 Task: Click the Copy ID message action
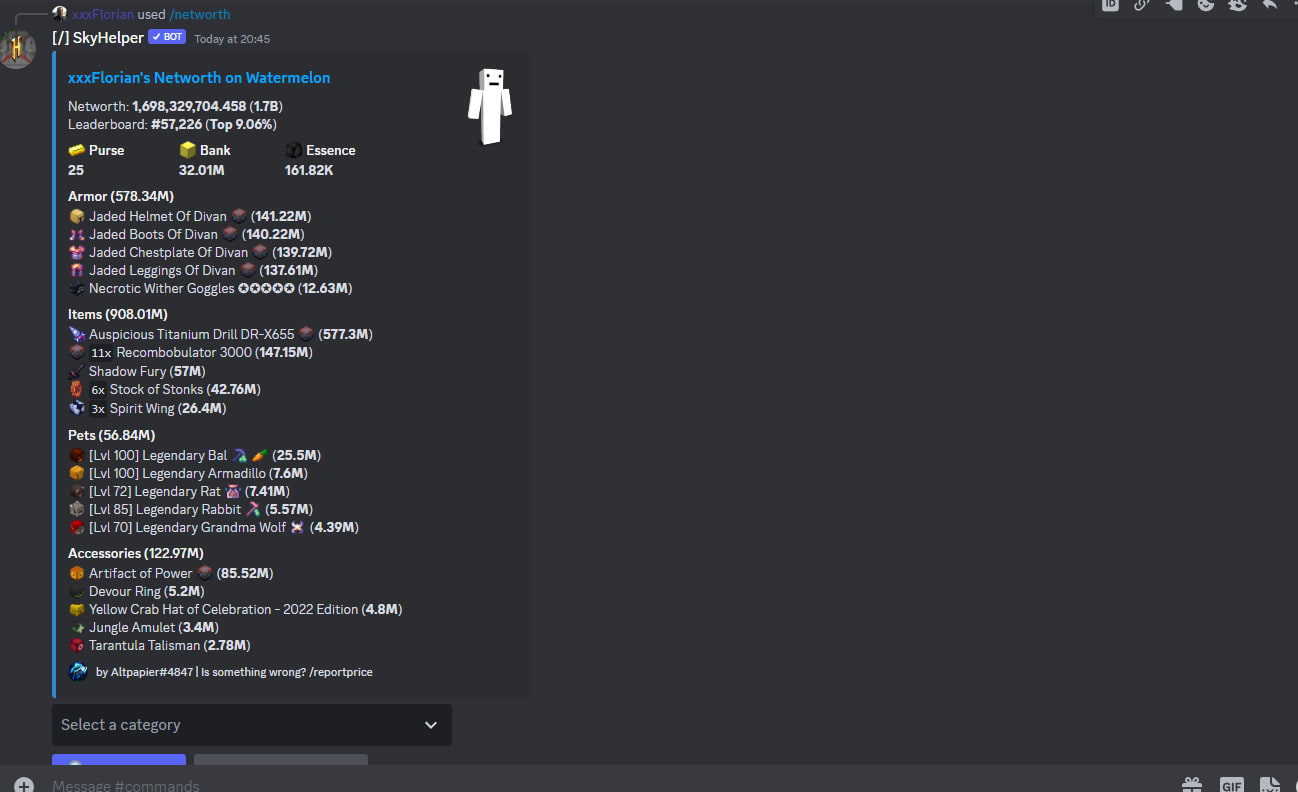point(1110,5)
